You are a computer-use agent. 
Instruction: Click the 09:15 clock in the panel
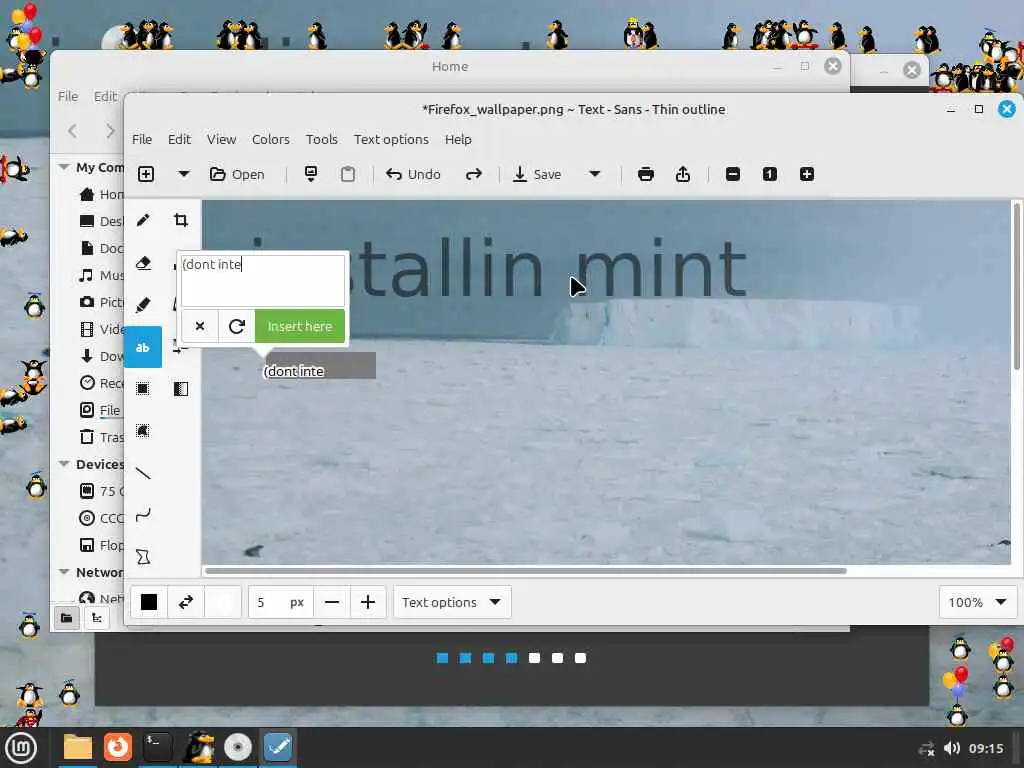tap(986, 748)
